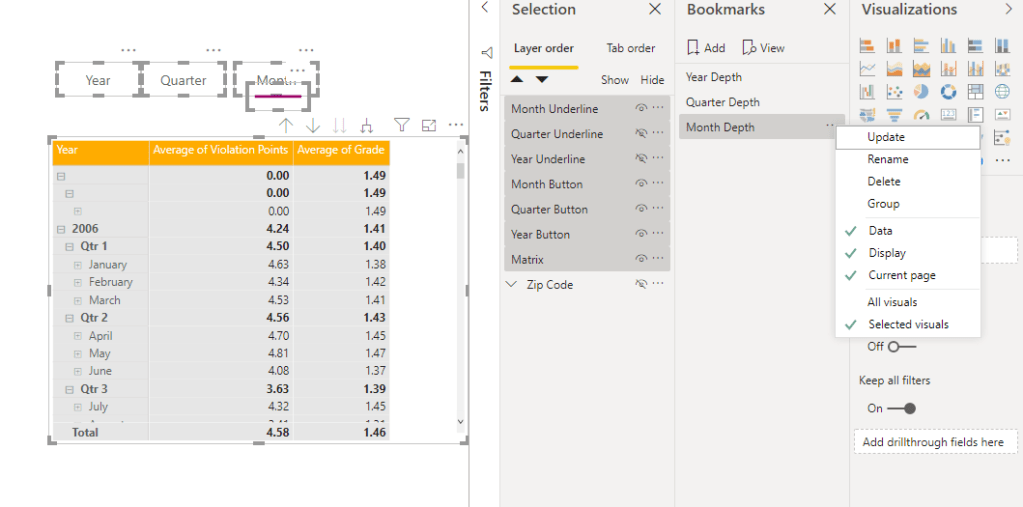The image size is (1023, 507).
Task: Click Hide in the Selection pane
Action: [x=652, y=80]
